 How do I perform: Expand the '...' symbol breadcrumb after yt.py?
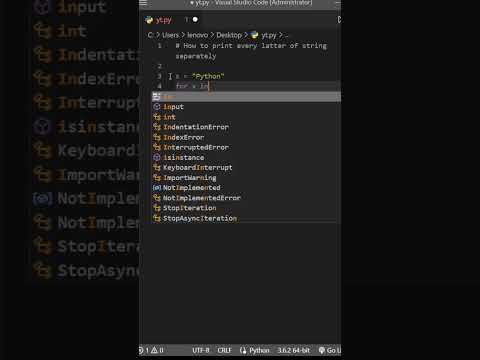click(x=286, y=35)
